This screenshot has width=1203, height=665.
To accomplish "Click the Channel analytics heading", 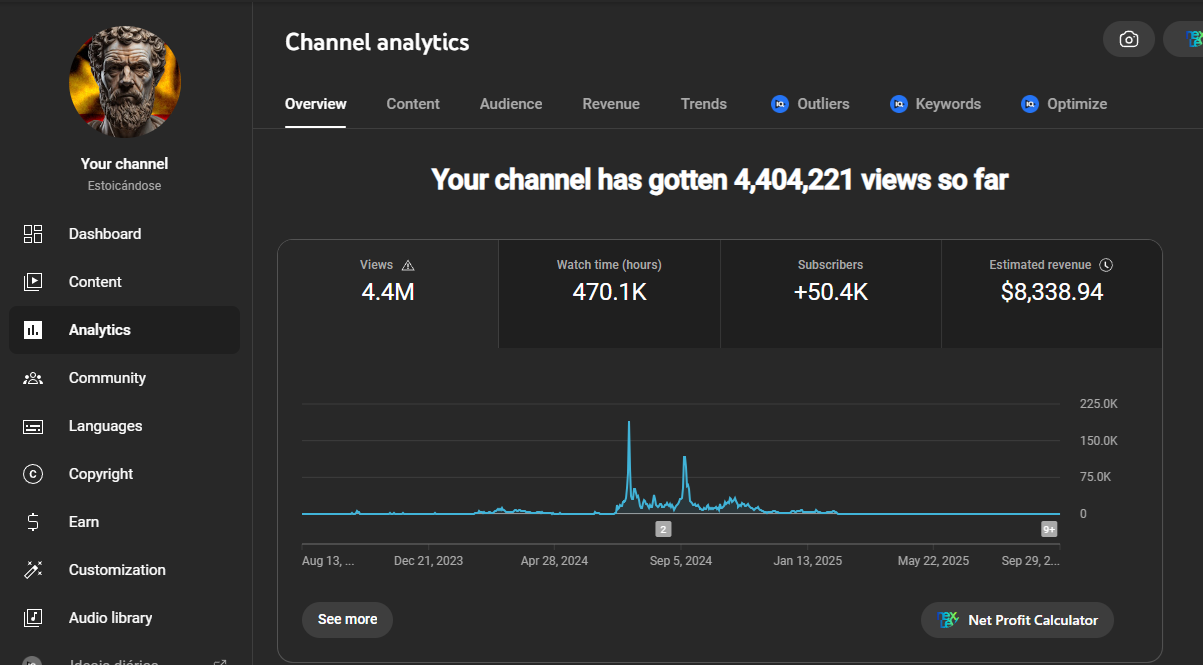I will [x=377, y=42].
